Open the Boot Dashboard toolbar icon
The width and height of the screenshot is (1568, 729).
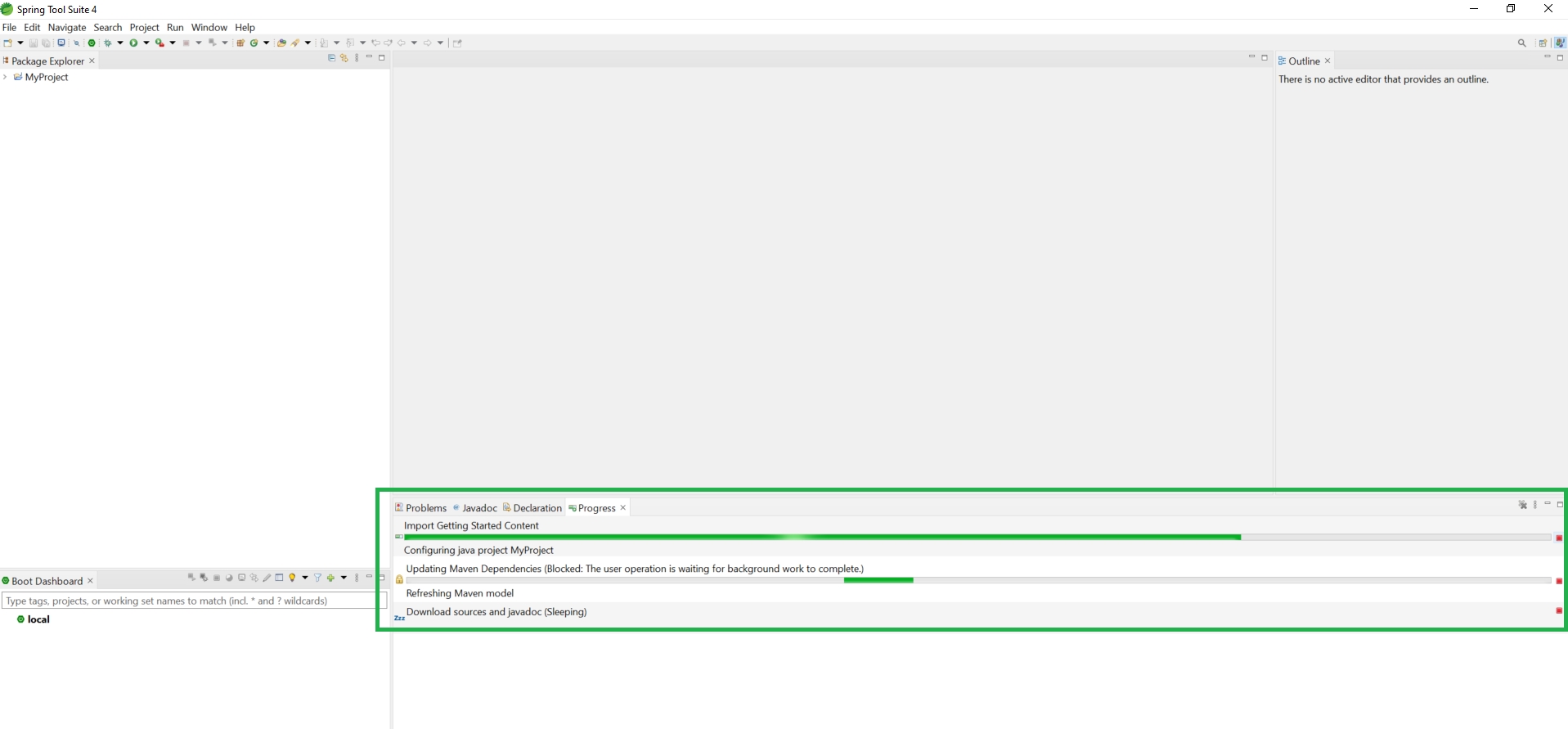[x=92, y=43]
